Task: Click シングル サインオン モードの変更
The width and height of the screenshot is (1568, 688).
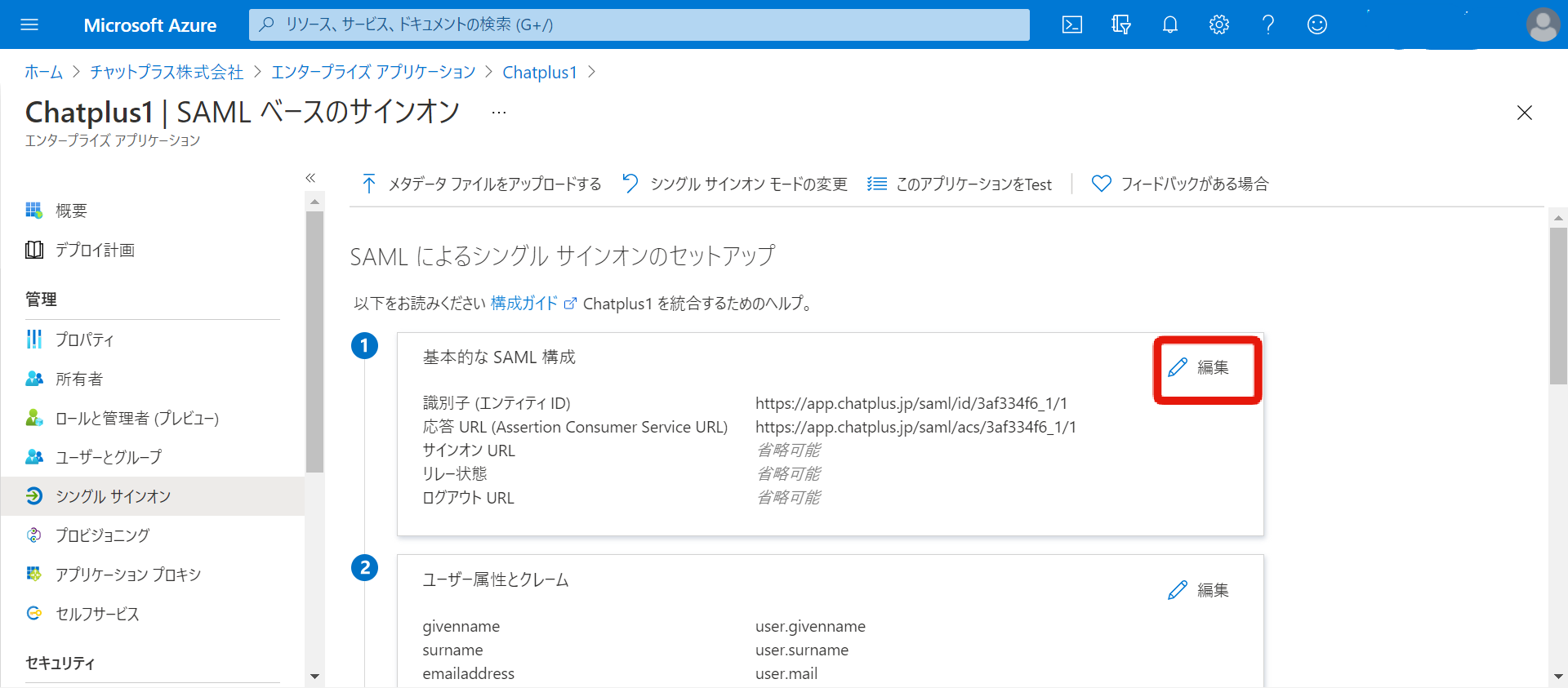Action: coord(735,184)
